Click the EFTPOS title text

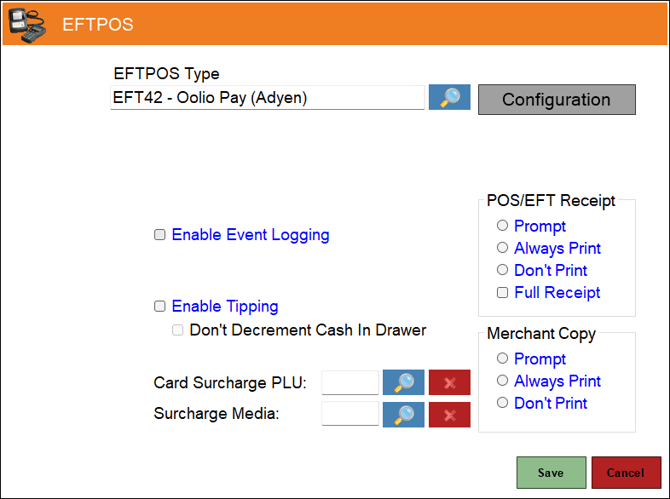98,25
